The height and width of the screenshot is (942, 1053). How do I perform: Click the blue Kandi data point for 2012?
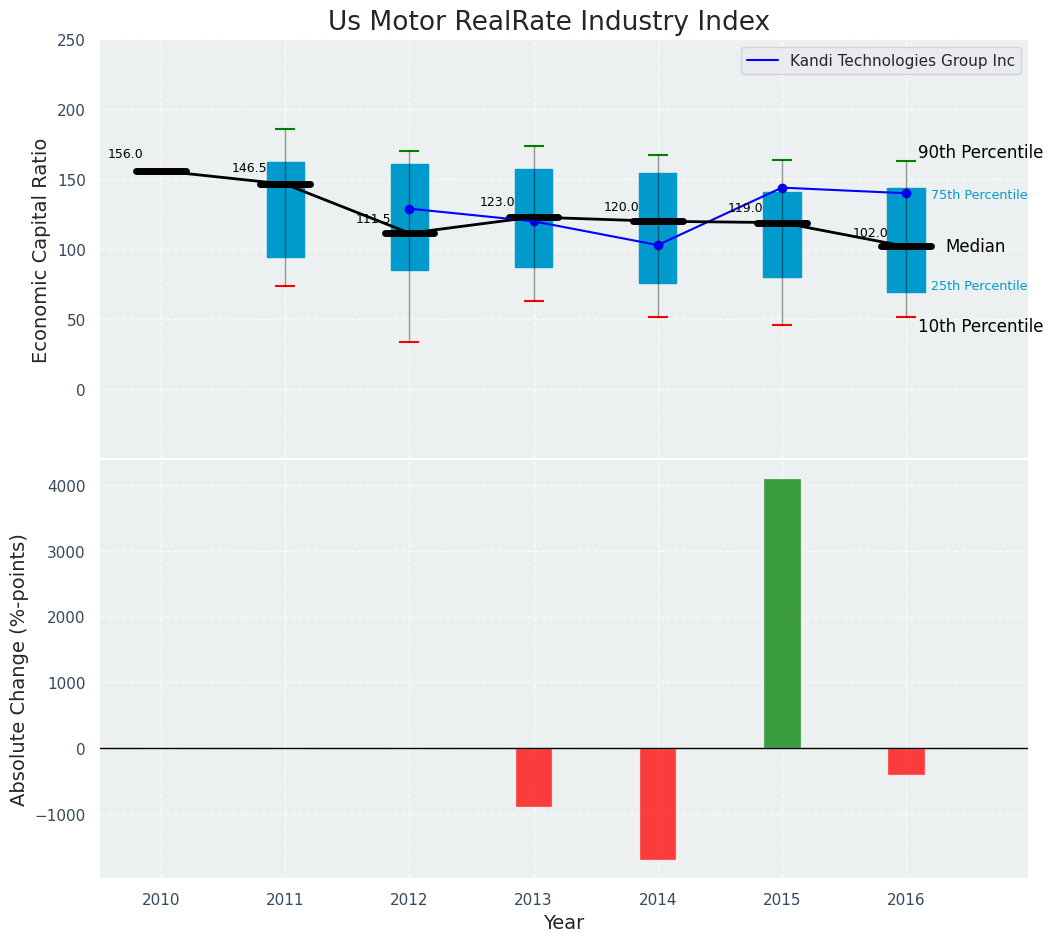tap(409, 209)
